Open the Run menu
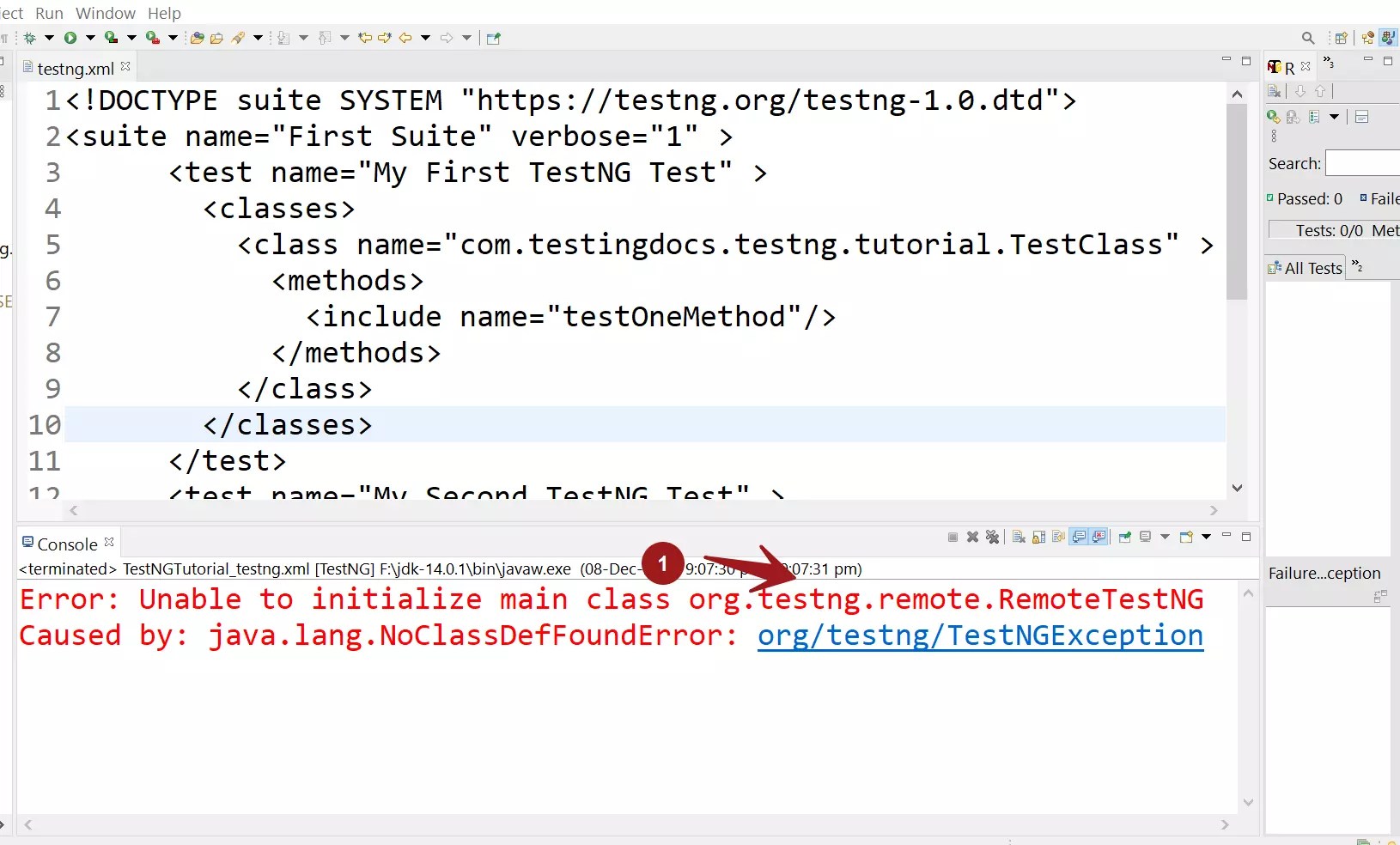Screen dimensions: 1400x845 (49, 13)
